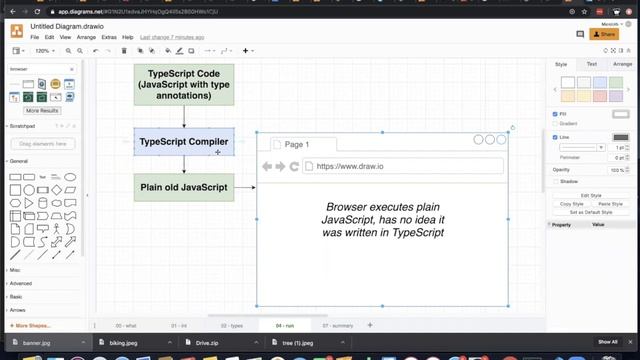
Task: Click the To Front toolbar icon
Action: click(x=140, y=51)
